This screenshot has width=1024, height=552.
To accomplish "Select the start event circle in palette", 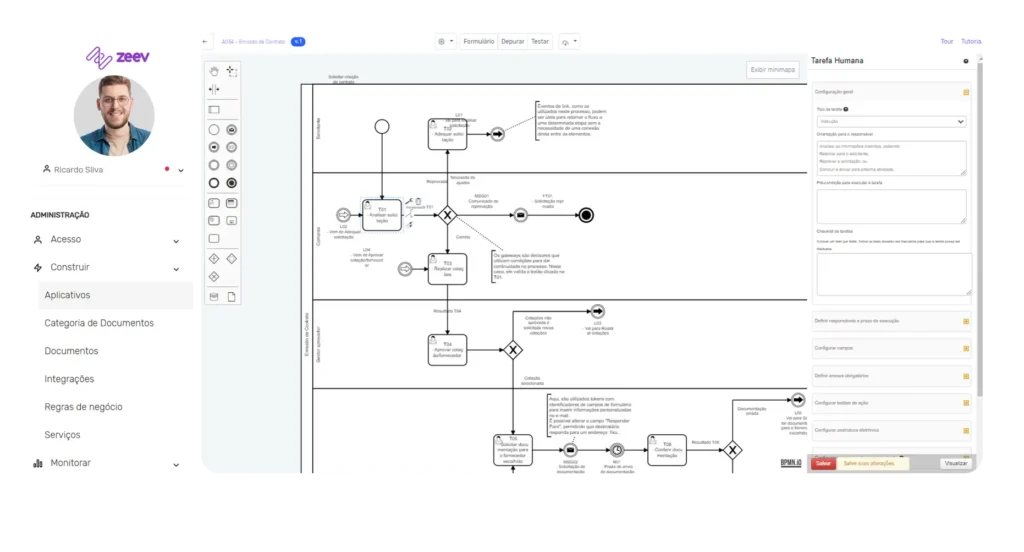I will [x=214, y=129].
